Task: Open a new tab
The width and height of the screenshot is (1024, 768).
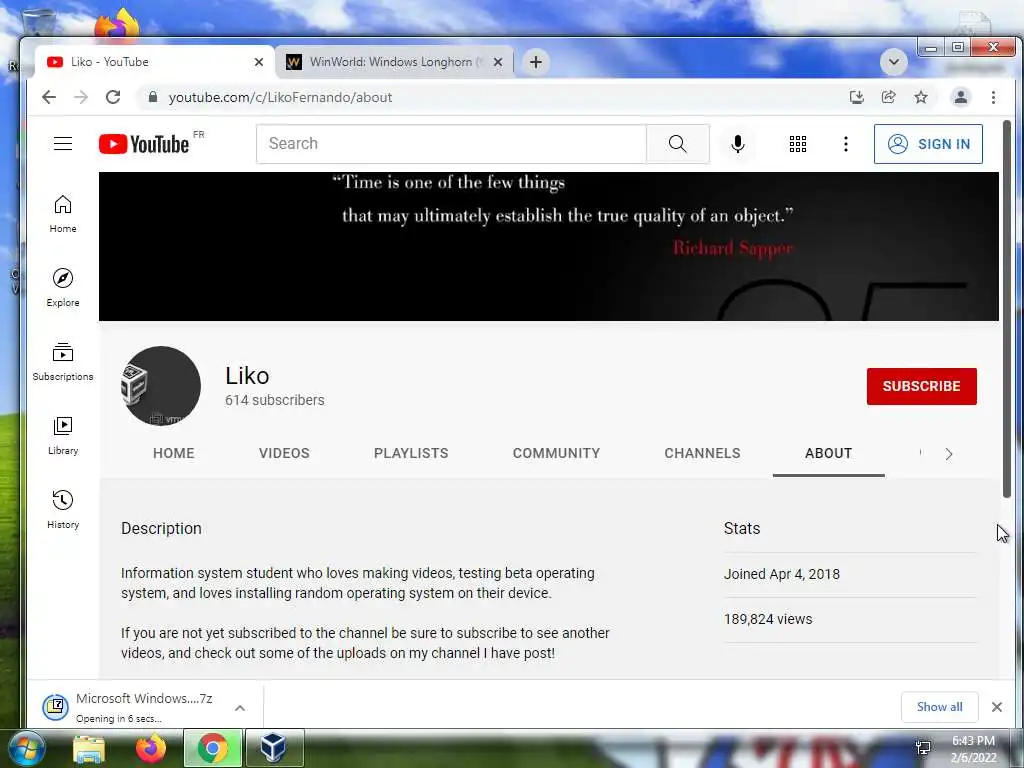Action: [x=536, y=62]
